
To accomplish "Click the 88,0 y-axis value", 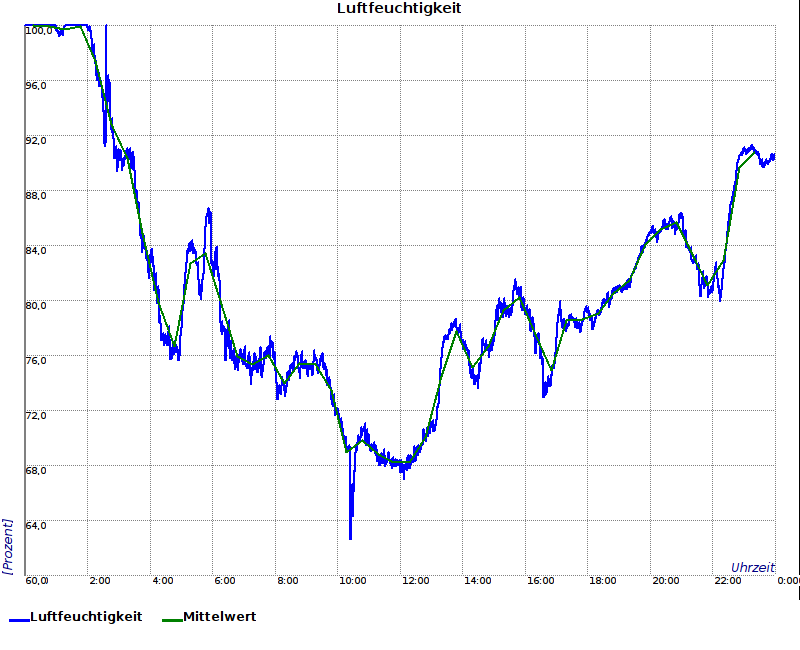I will pyautogui.click(x=36, y=196).
